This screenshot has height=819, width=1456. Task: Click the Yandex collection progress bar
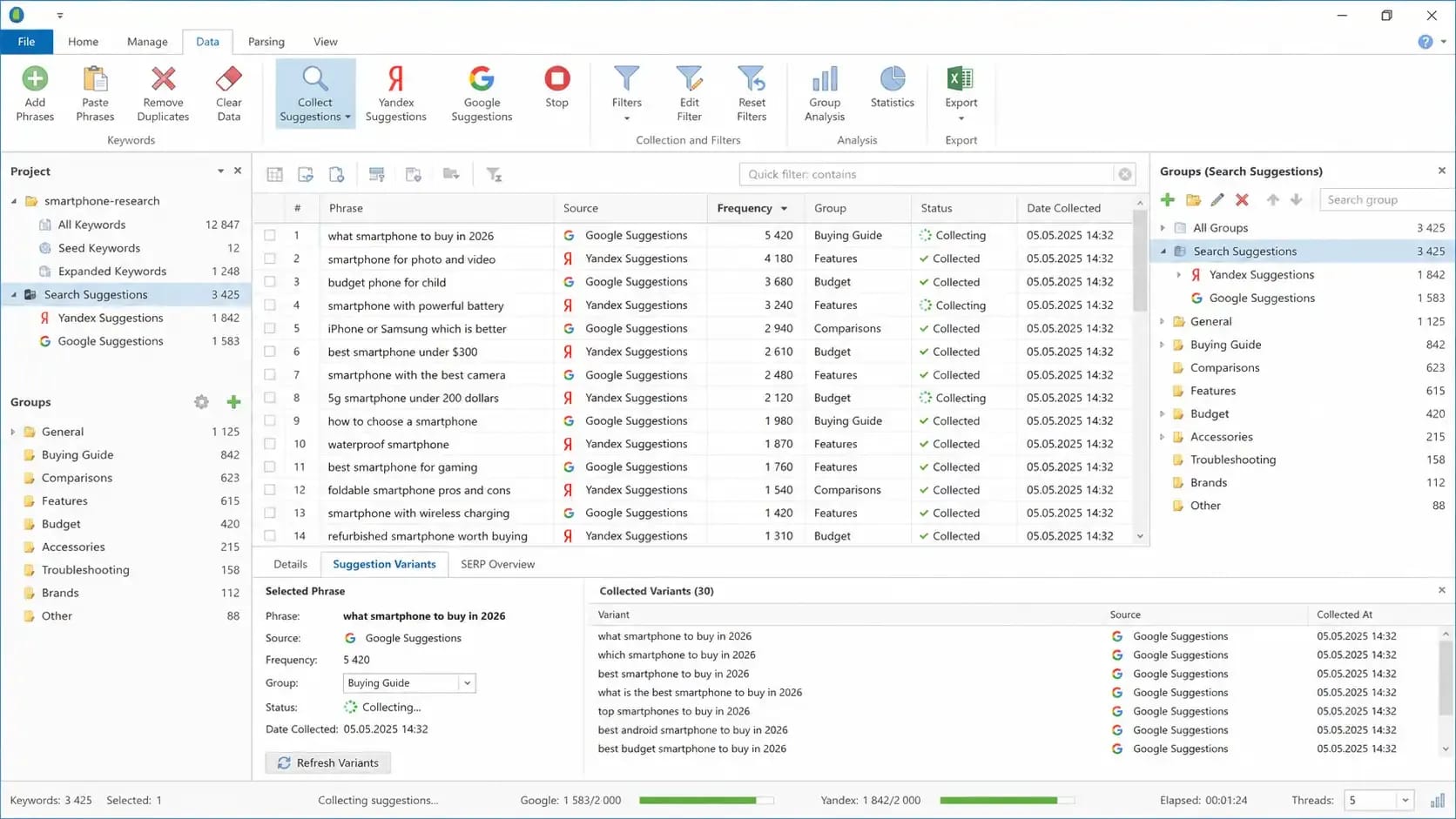click(1008, 800)
